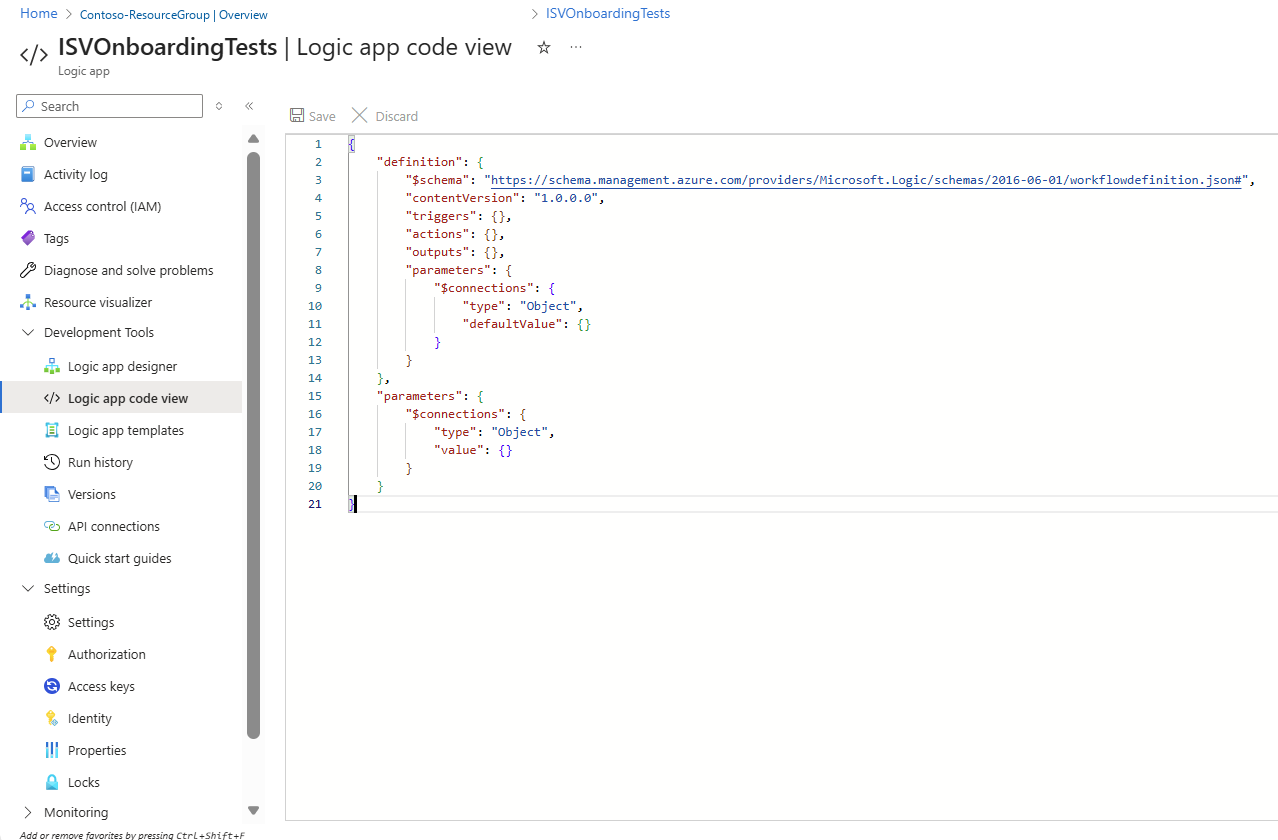Click the Access keys icon
Image resolution: width=1278 pixels, height=840 pixels.
click(x=52, y=686)
